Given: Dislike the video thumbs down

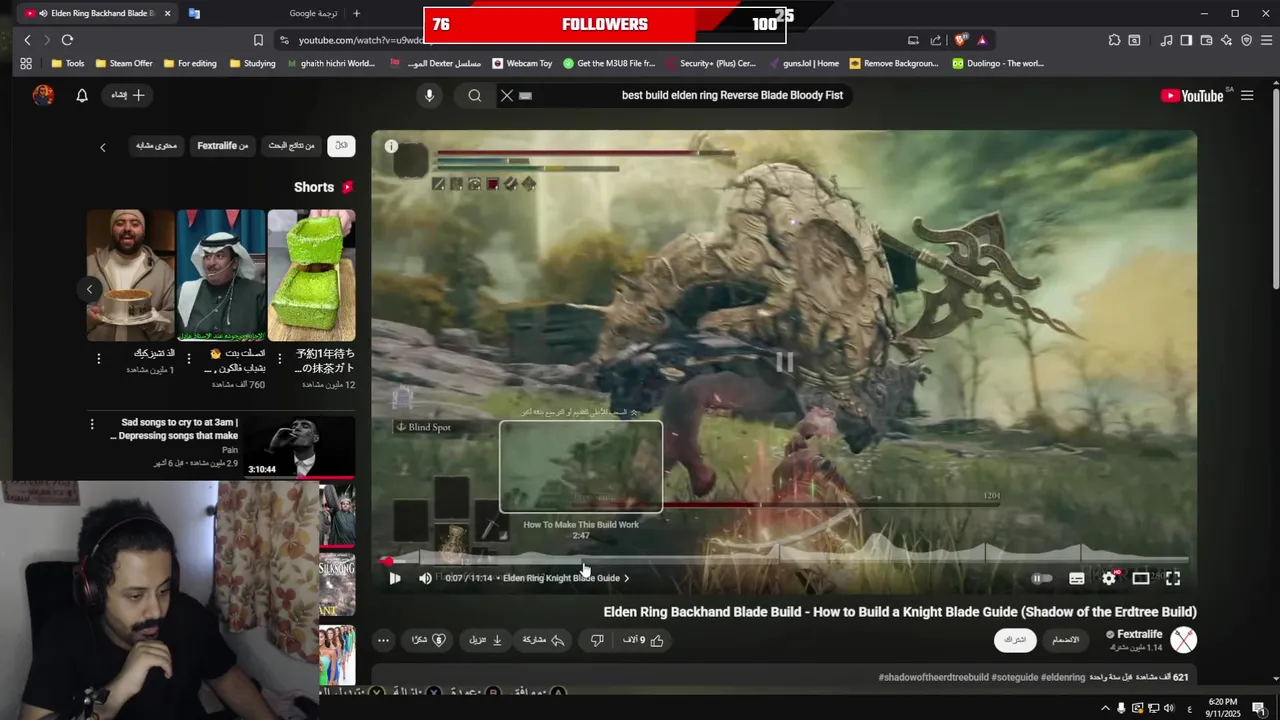Looking at the screenshot, I should click(597, 640).
